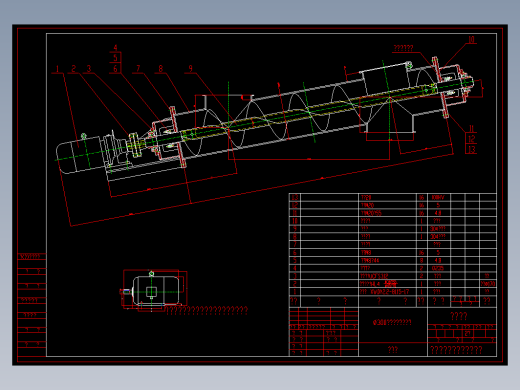Screen dimensions: 520x390
Task: Click callout number 4 in stacked labels
Action: point(115,48)
